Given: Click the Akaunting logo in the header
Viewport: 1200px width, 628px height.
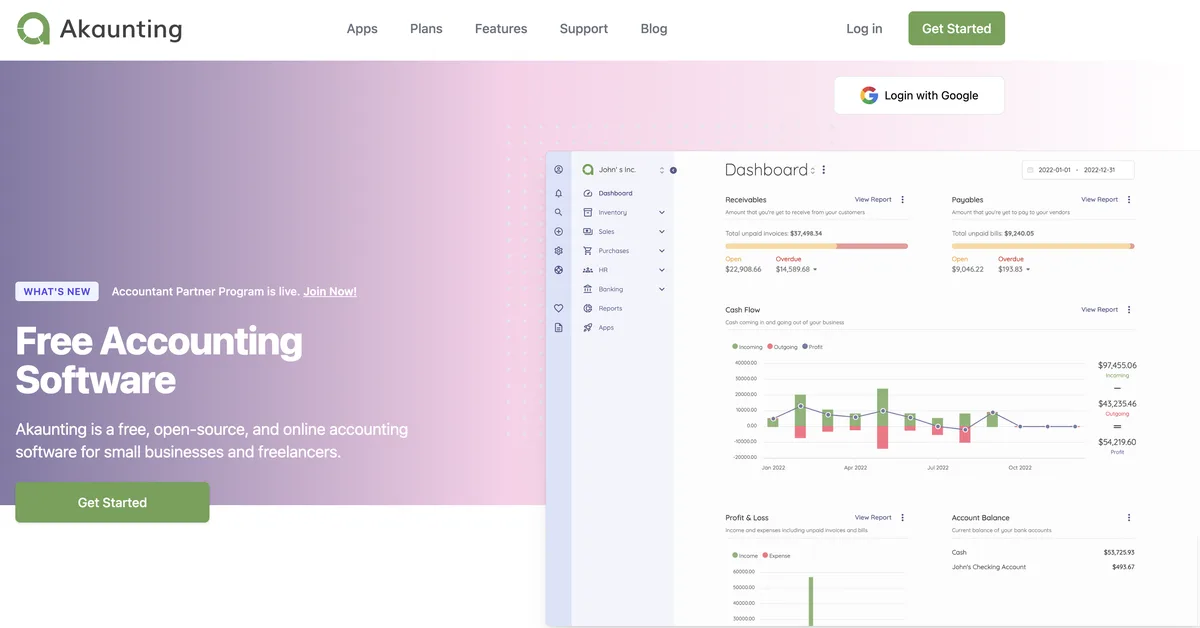Looking at the screenshot, I should pos(100,29).
